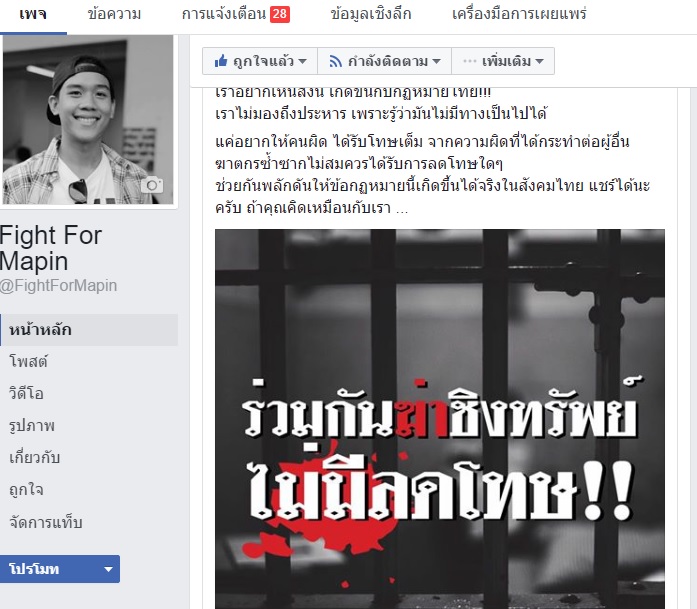
Task: Open the prison bars post image
Action: click(x=440, y=419)
